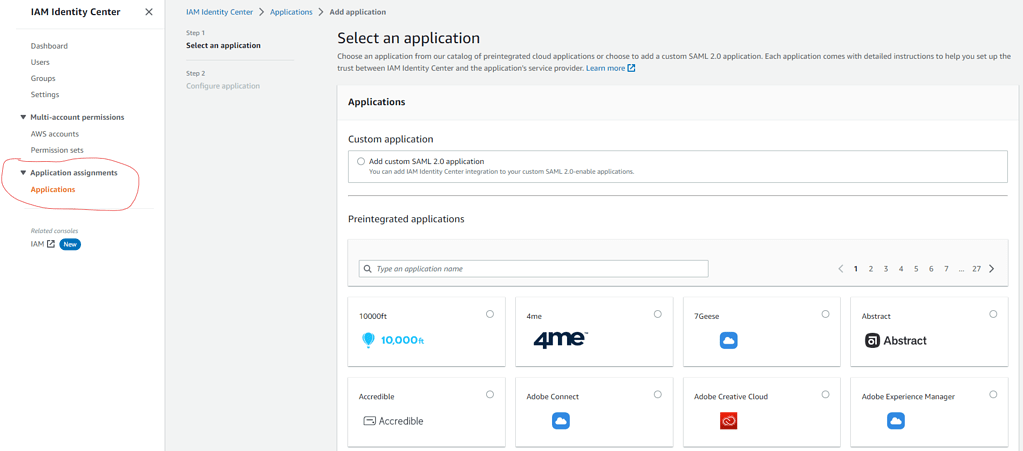Screen dimensions: 1023x451
Task: Click the 10,000ft balloon logo icon
Action: coord(368,340)
